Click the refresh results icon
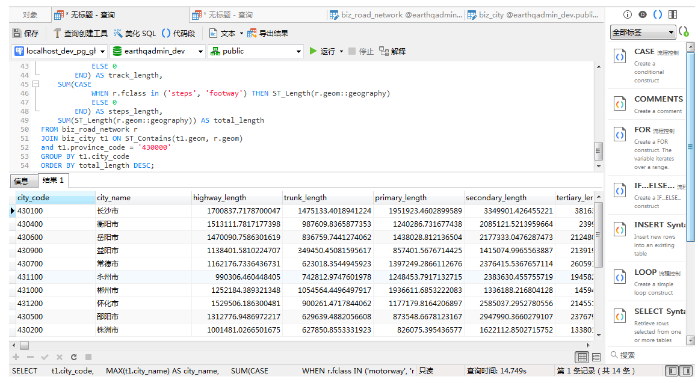 tap(74, 357)
